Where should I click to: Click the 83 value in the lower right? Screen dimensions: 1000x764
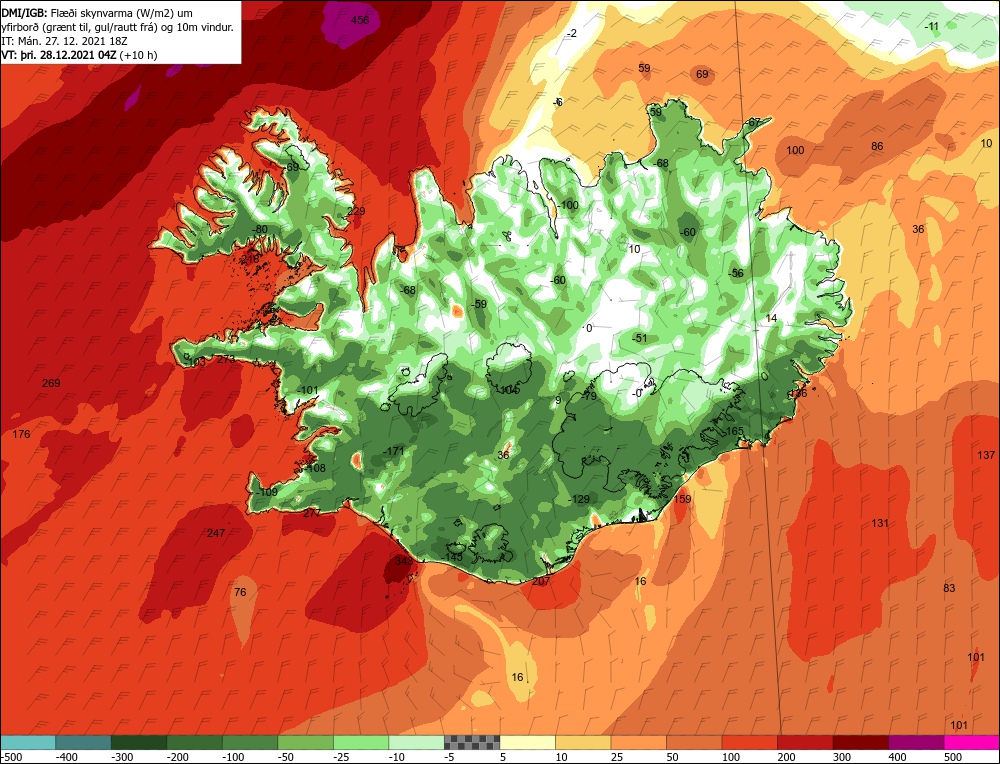point(950,588)
